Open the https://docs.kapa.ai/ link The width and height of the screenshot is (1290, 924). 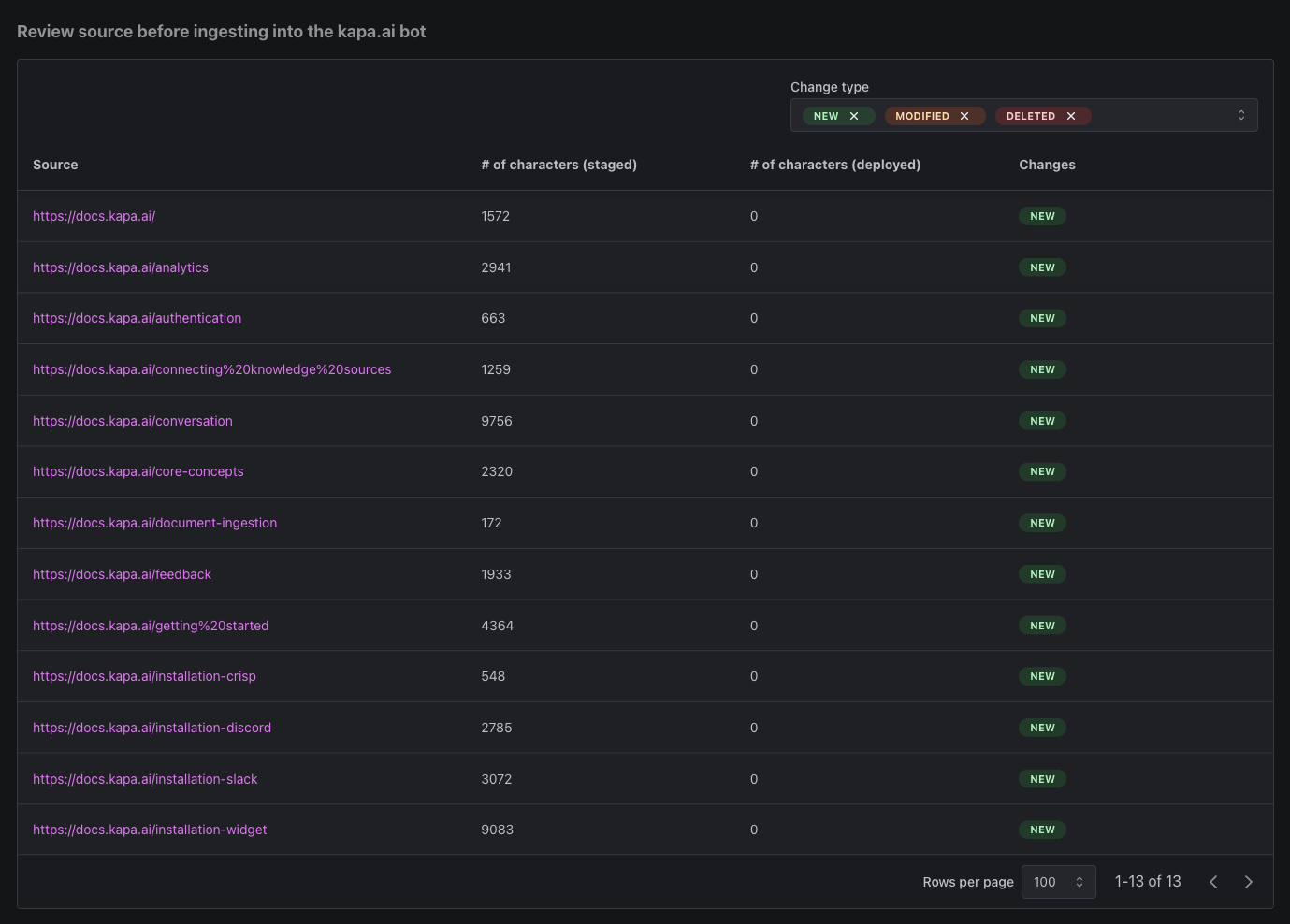tap(94, 216)
